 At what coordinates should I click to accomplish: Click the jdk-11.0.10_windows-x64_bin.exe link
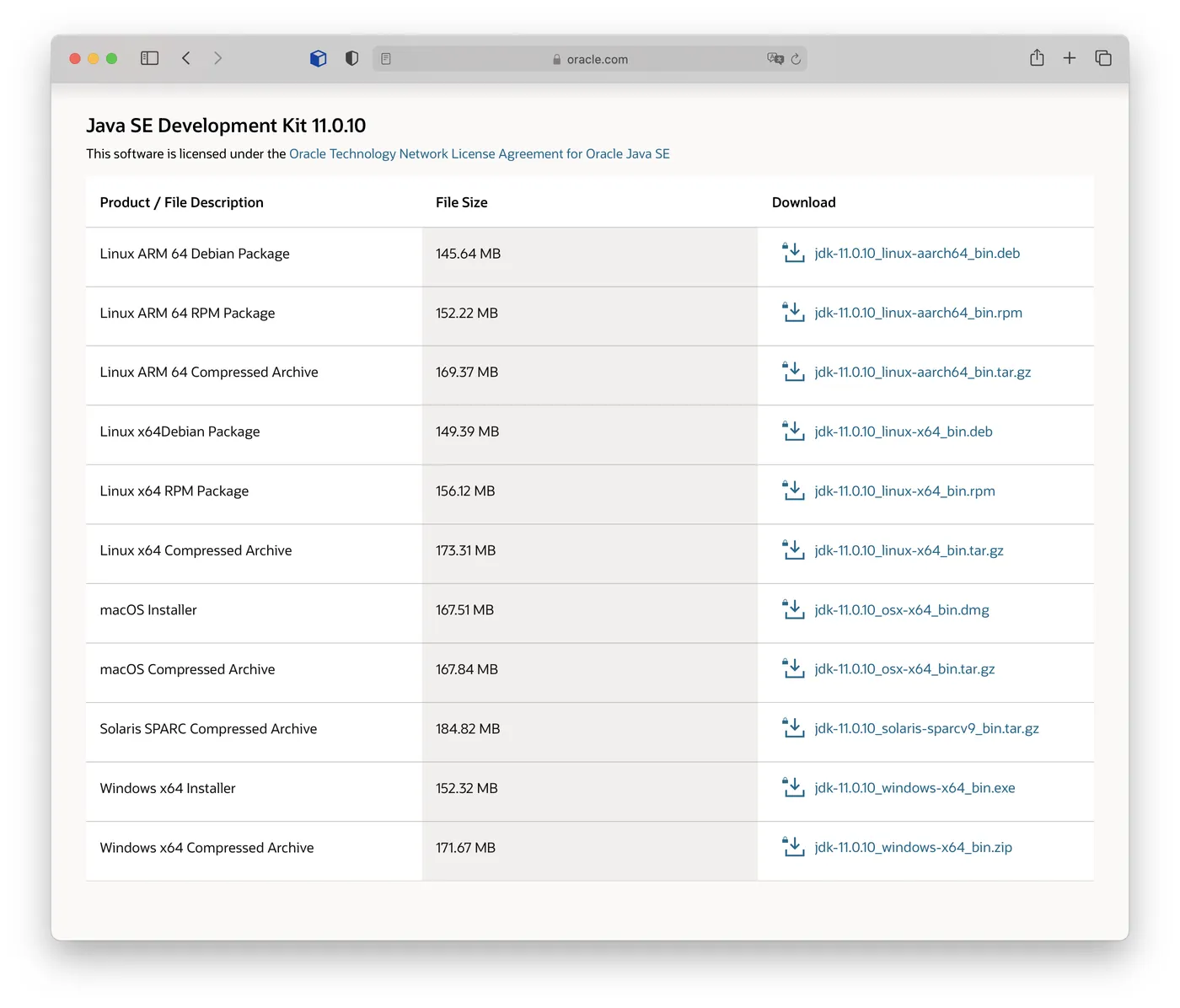pyautogui.click(x=914, y=788)
